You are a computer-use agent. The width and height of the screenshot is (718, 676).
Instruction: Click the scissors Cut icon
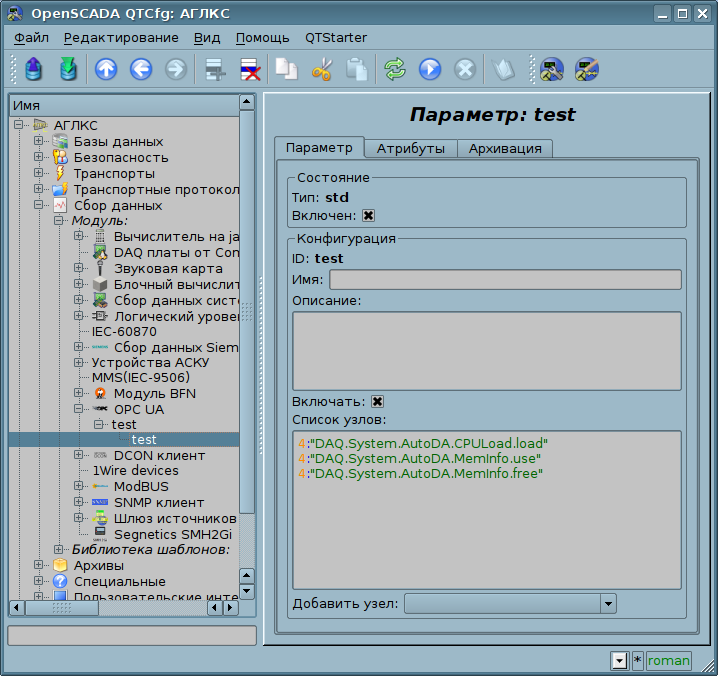(x=322, y=69)
